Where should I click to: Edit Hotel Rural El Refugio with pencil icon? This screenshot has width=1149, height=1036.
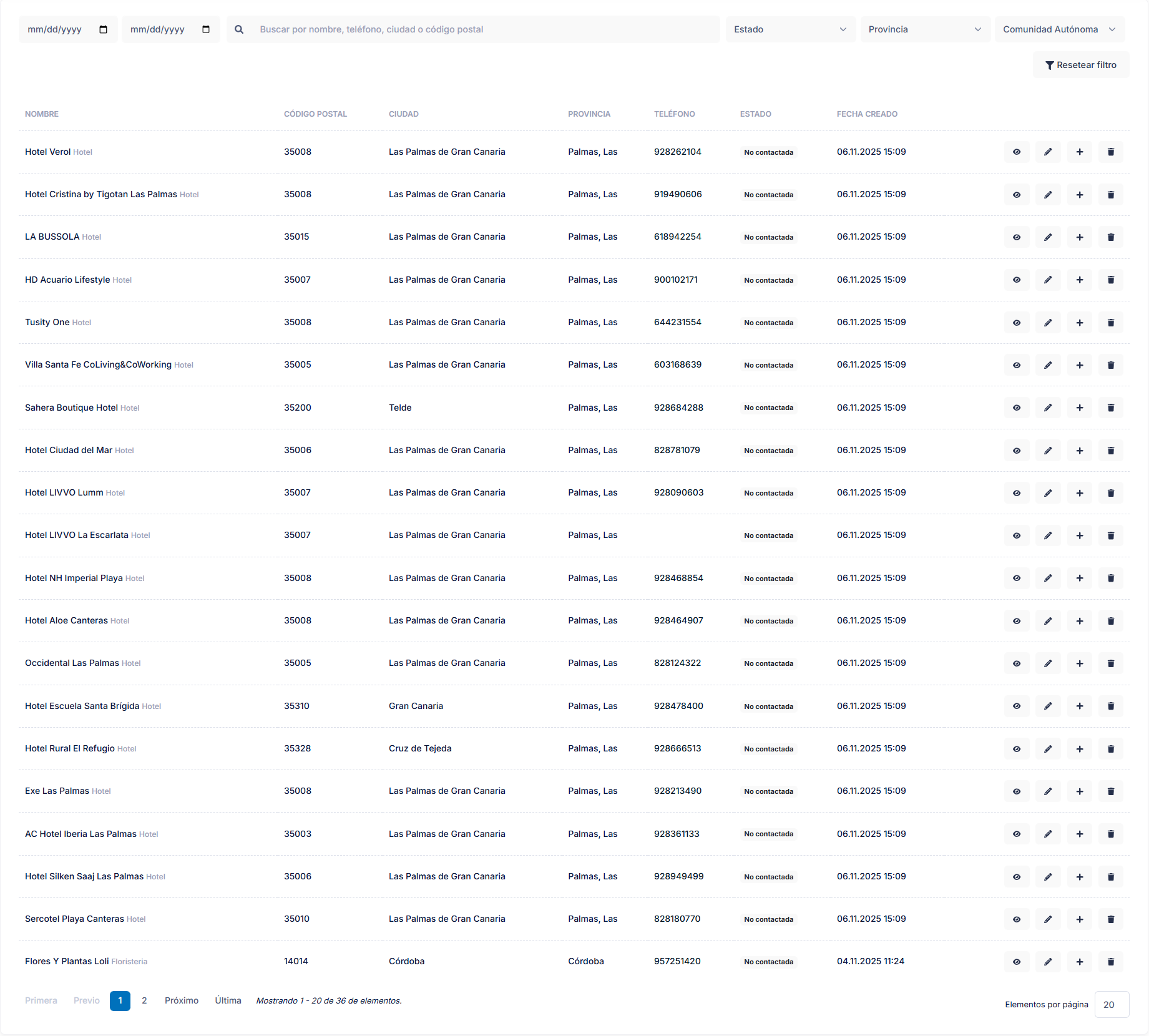coord(1048,749)
